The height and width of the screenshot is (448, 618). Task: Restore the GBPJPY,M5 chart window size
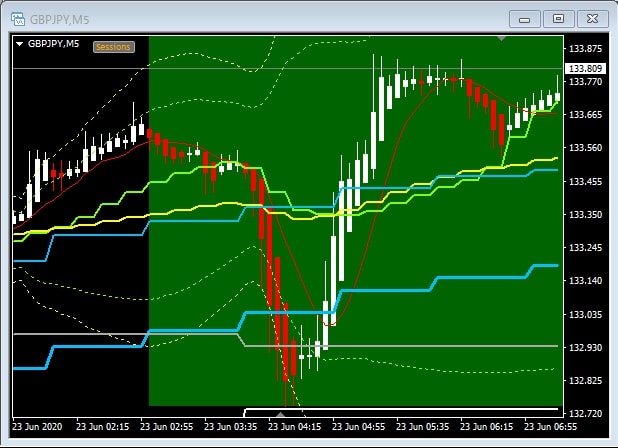558,18
